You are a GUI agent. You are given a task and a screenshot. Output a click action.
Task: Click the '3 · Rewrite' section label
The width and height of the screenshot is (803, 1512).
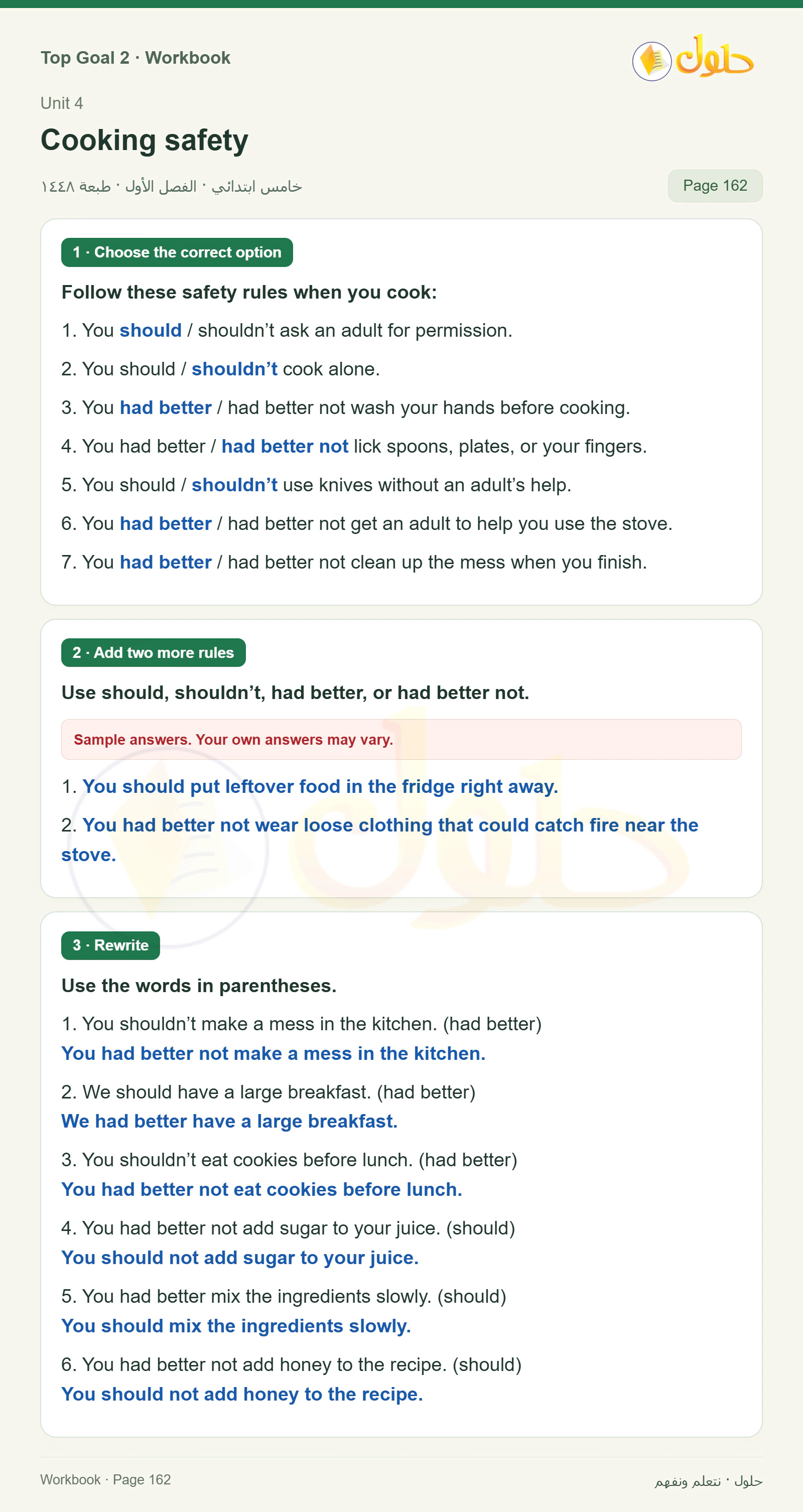pos(110,945)
